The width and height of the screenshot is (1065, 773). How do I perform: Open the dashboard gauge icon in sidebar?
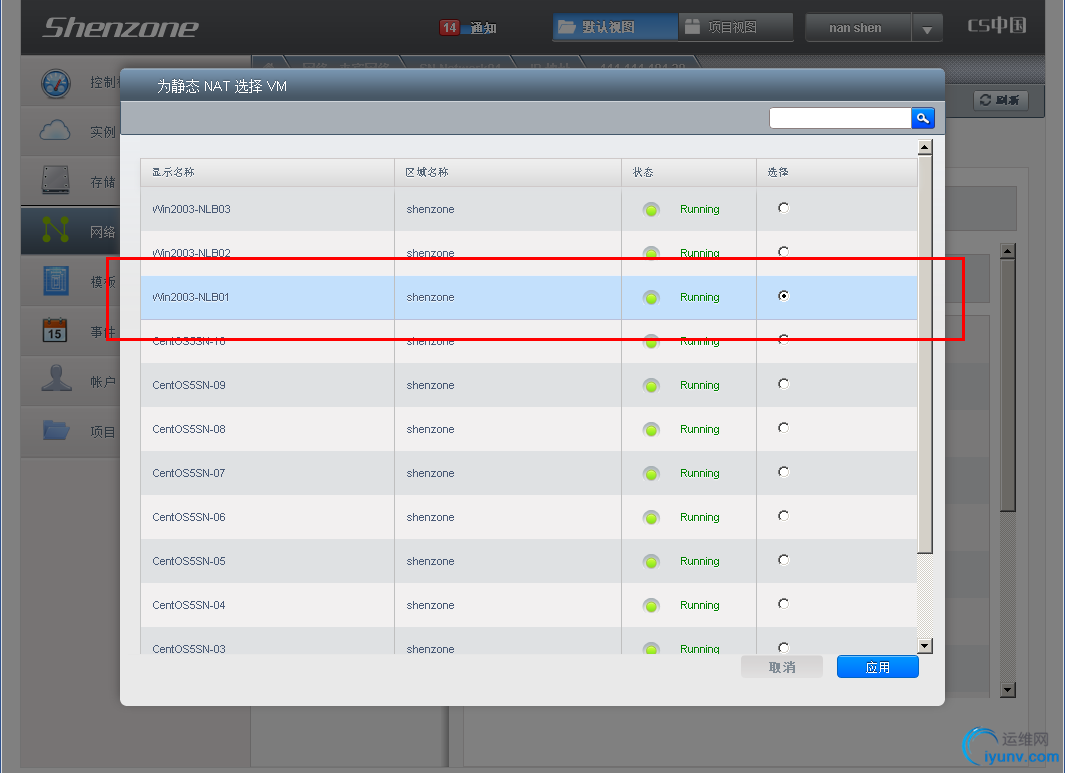tap(56, 83)
